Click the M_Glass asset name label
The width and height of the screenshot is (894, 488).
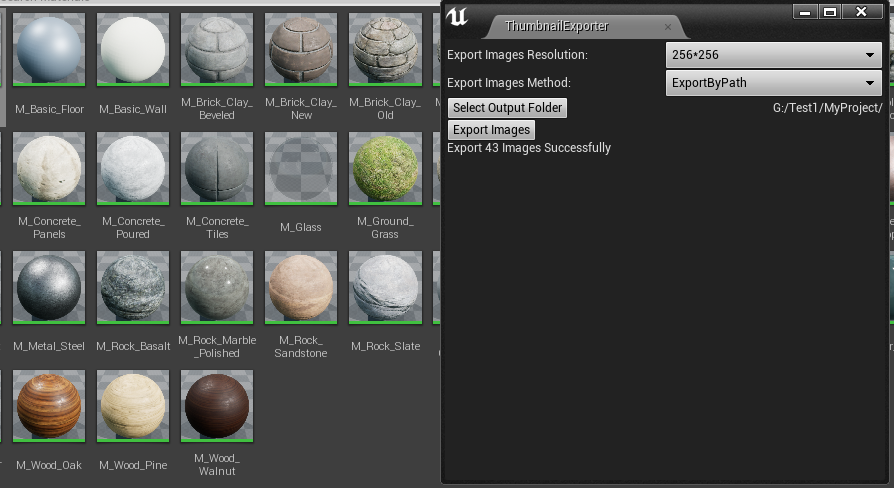(x=301, y=227)
